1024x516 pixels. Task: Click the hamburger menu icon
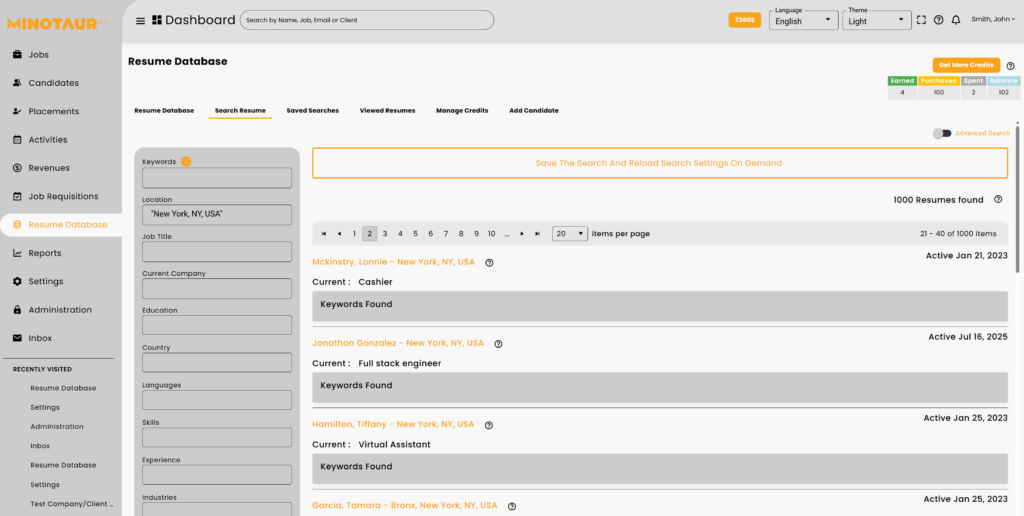(x=140, y=20)
